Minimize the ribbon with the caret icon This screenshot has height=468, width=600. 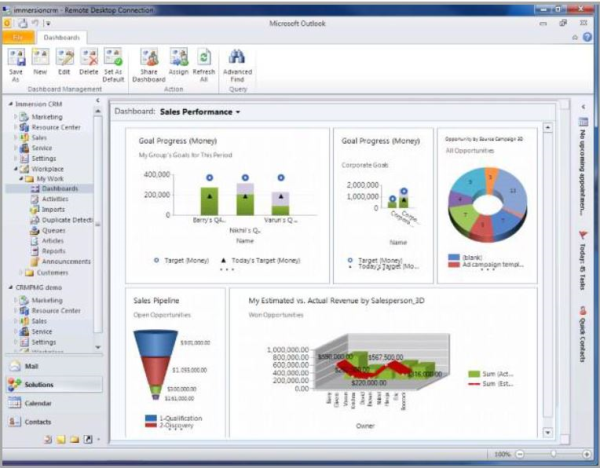coord(575,37)
